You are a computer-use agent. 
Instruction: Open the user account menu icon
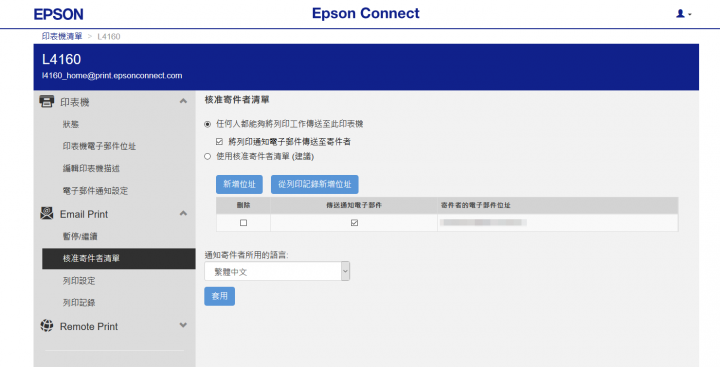pos(683,14)
